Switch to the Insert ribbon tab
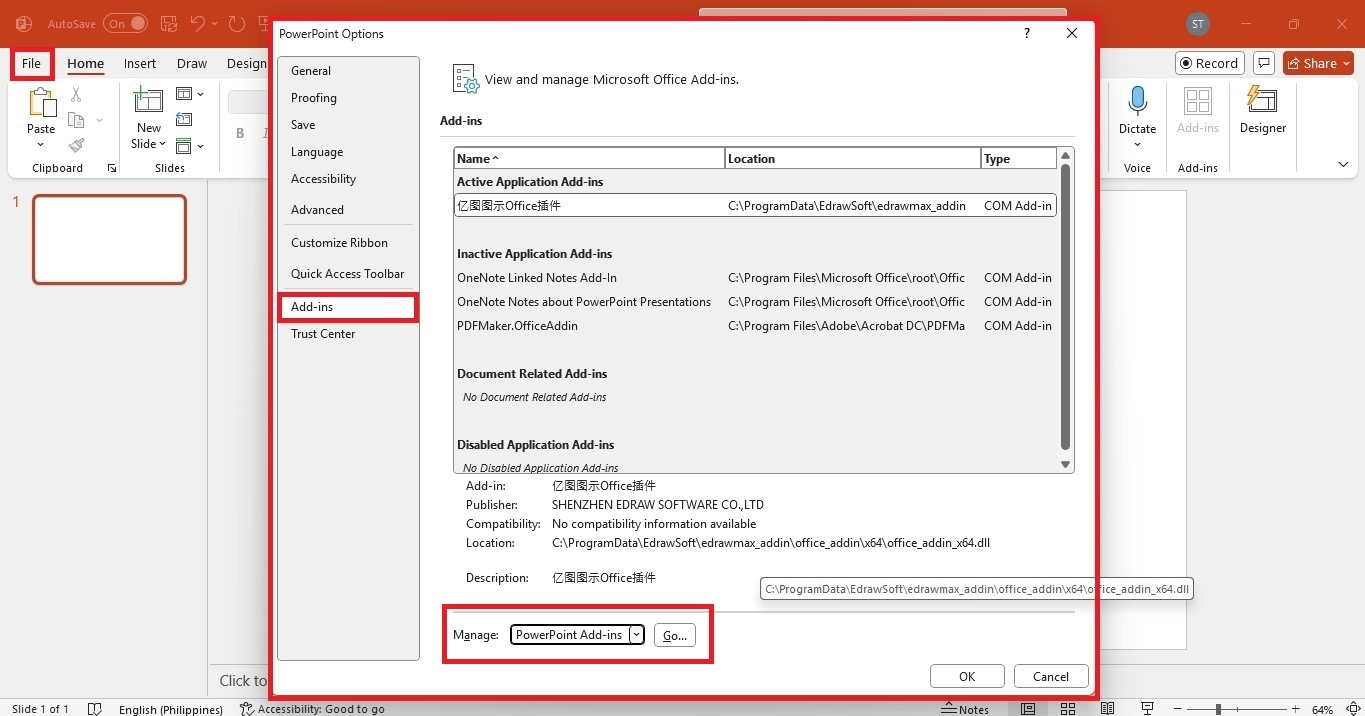The width and height of the screenshot is (1365, 716). 140,63
